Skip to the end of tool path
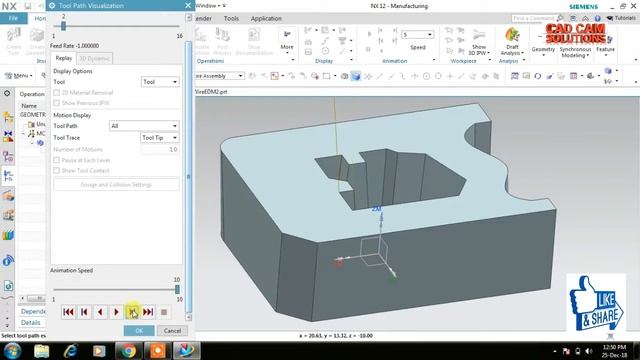Viewport: 640px width, 360px height. tap(148, 312)
